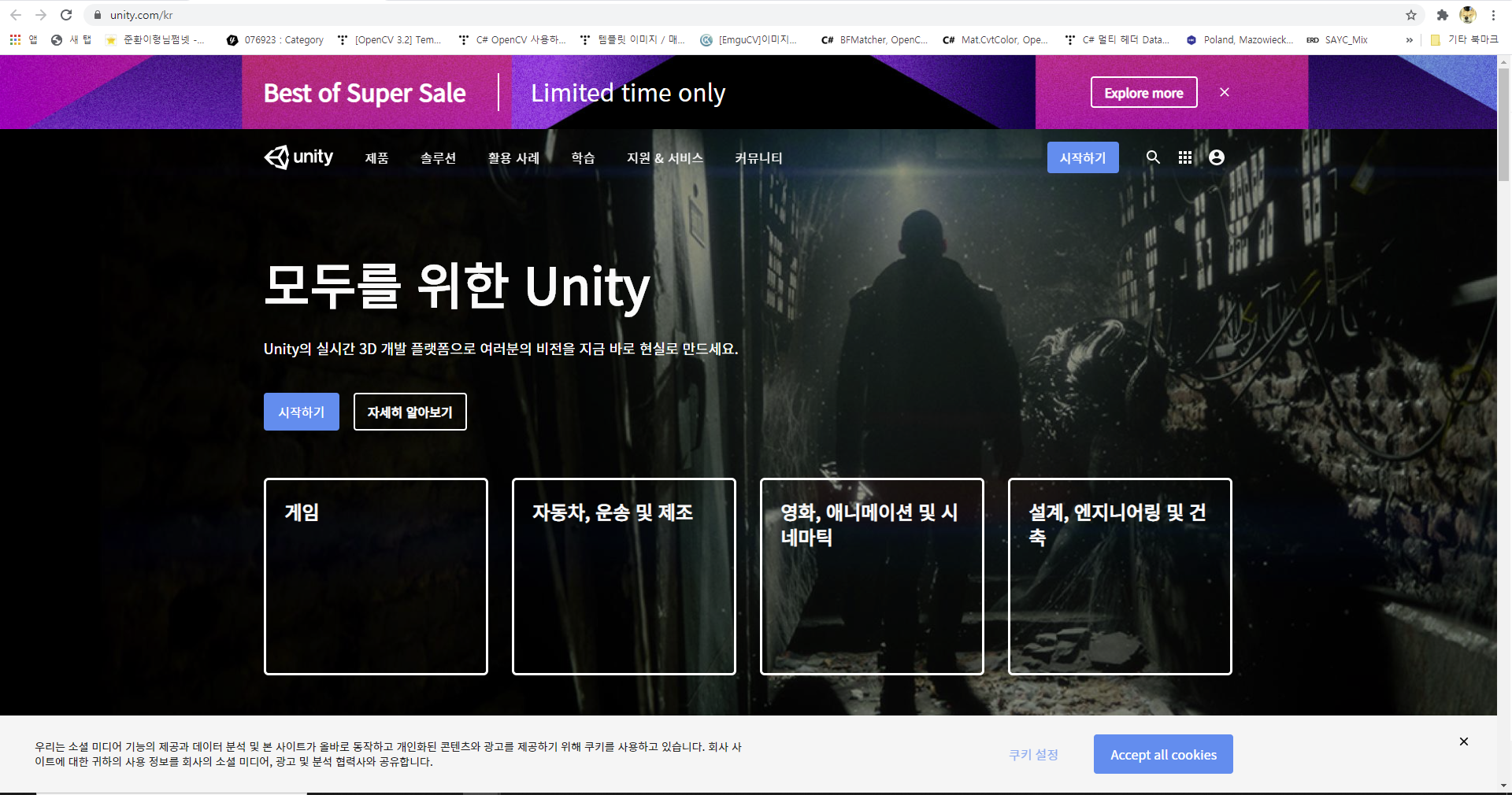Click the Explore more banner button

click(x=1143, y=92)
